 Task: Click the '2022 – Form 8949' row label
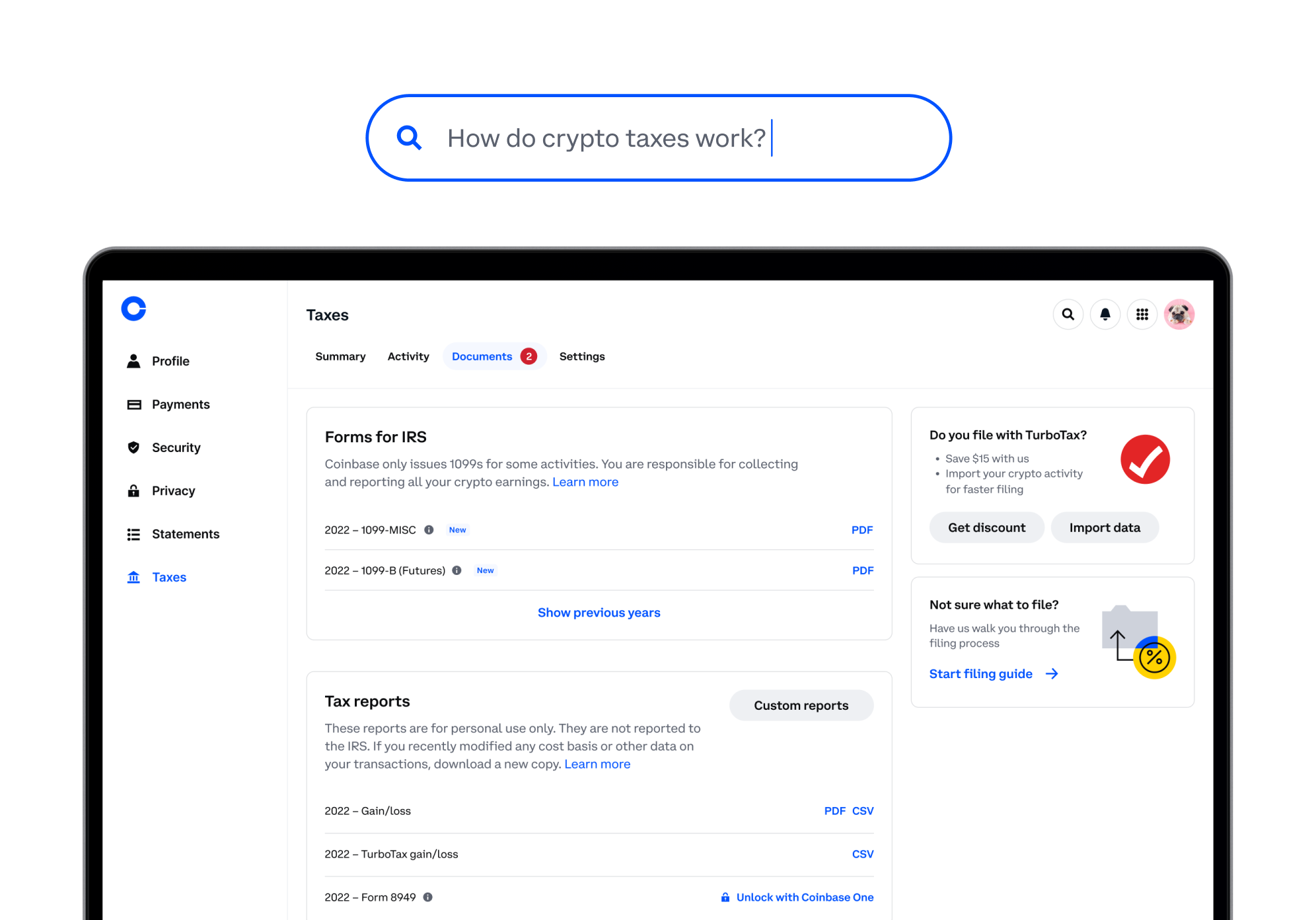click(x=370, y=897)
